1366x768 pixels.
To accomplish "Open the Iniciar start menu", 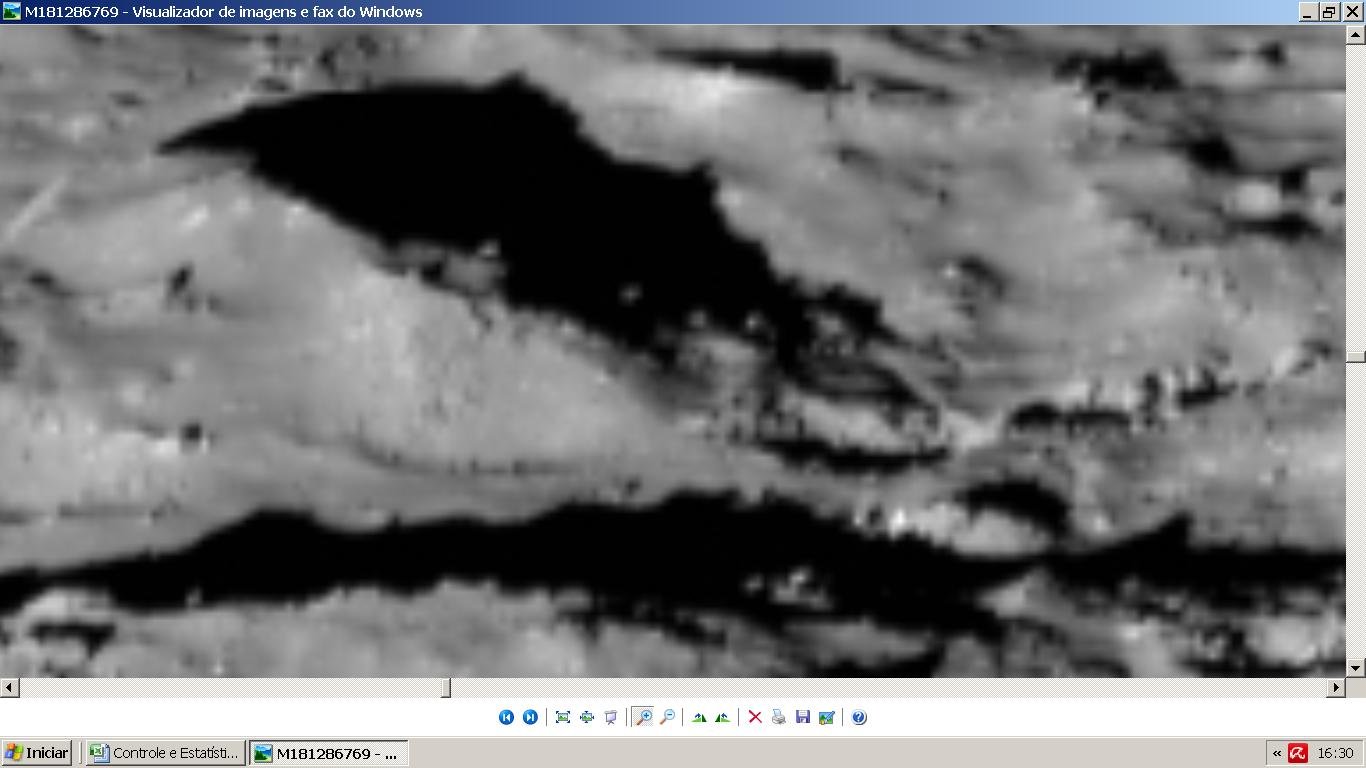I will click(37, 753).
